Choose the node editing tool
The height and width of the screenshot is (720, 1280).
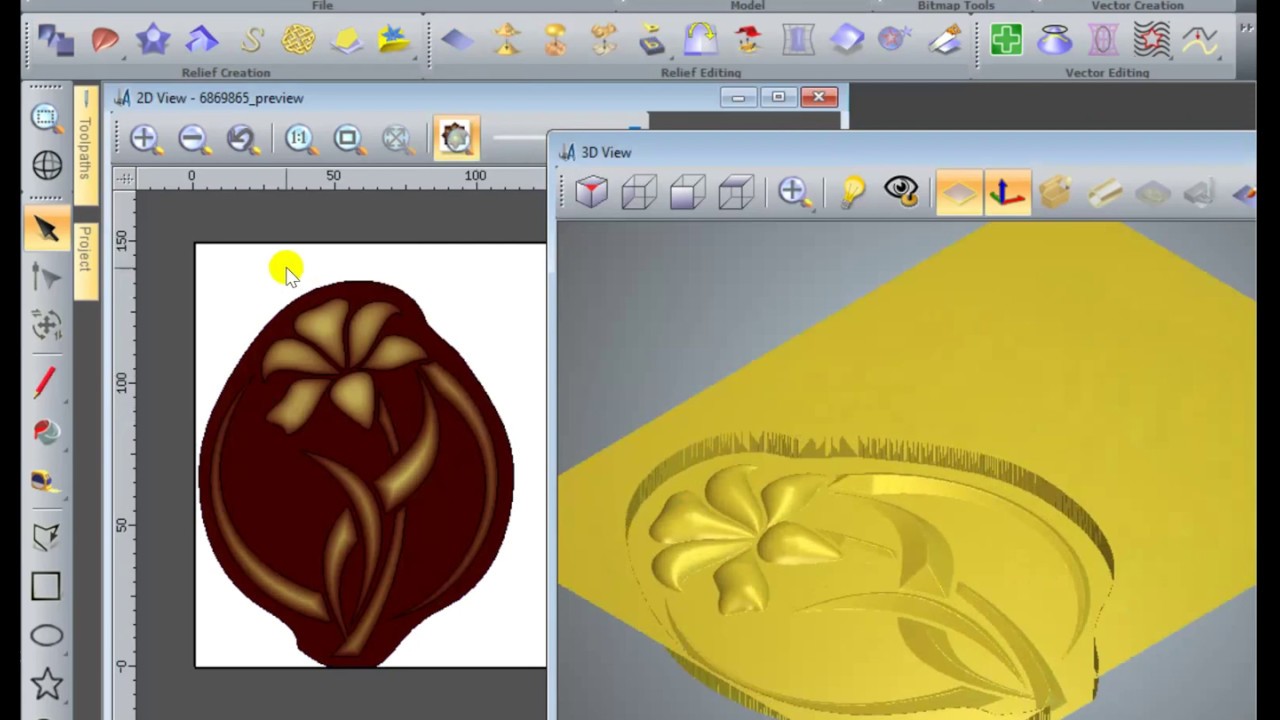click(x=46, y=277)
